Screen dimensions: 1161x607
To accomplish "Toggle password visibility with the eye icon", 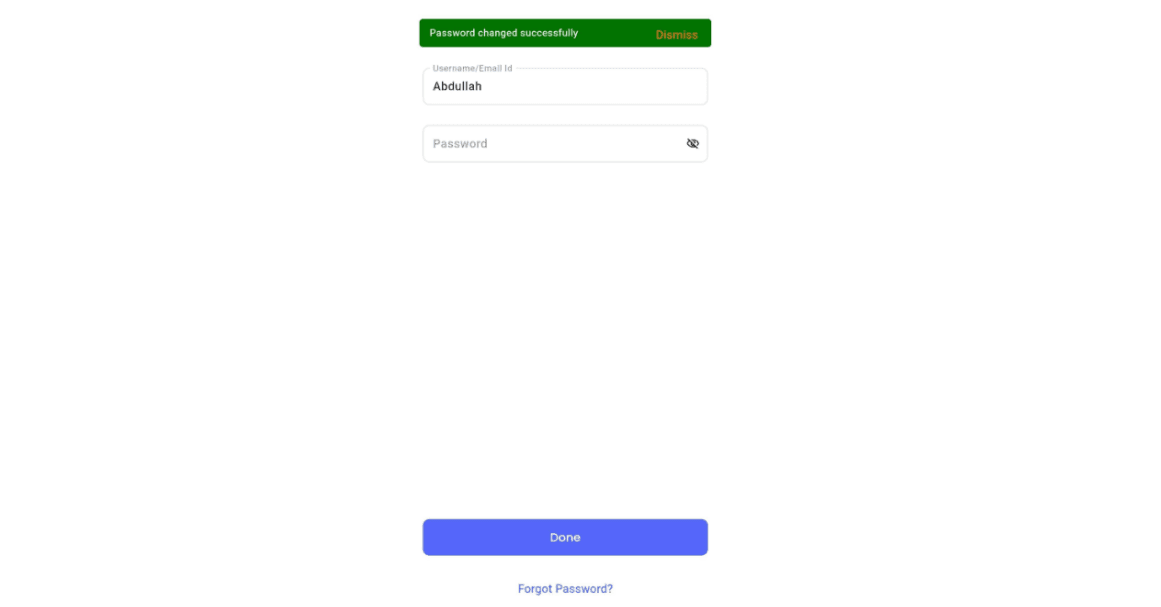I will (692, 144).
